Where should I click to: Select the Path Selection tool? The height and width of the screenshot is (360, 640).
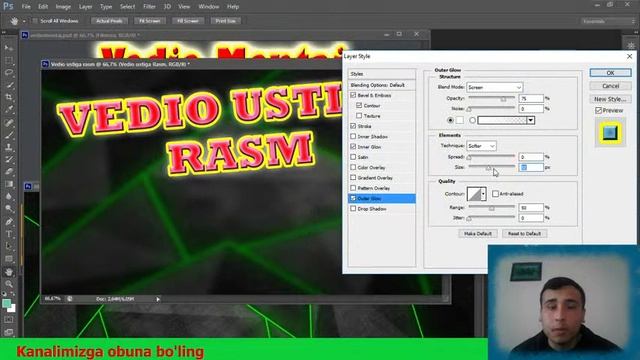point(9,247)
